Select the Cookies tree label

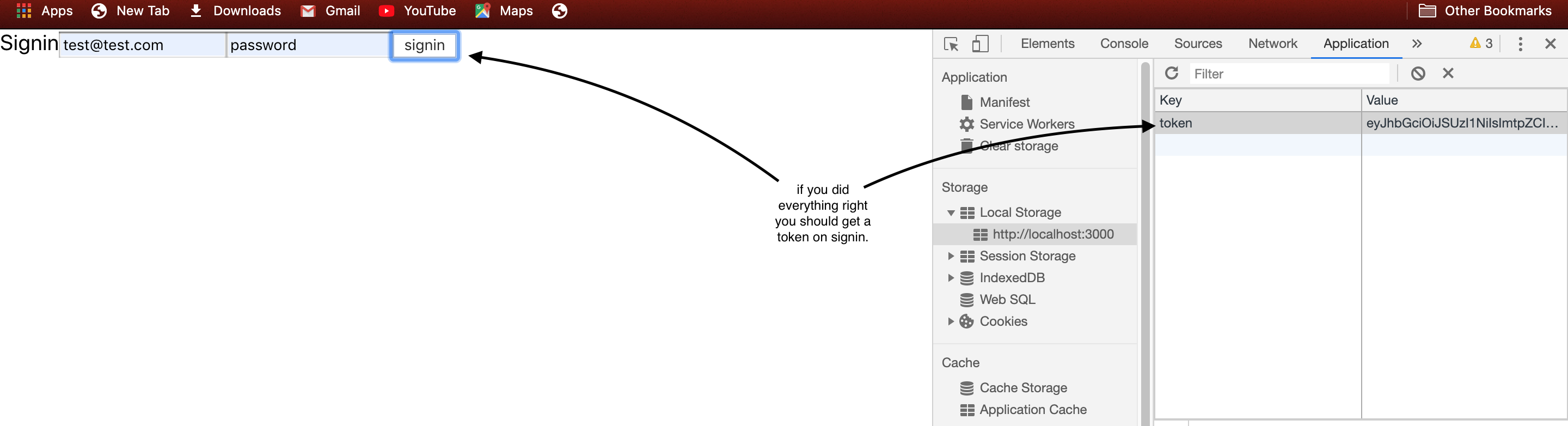click(x=1003, y=321)
